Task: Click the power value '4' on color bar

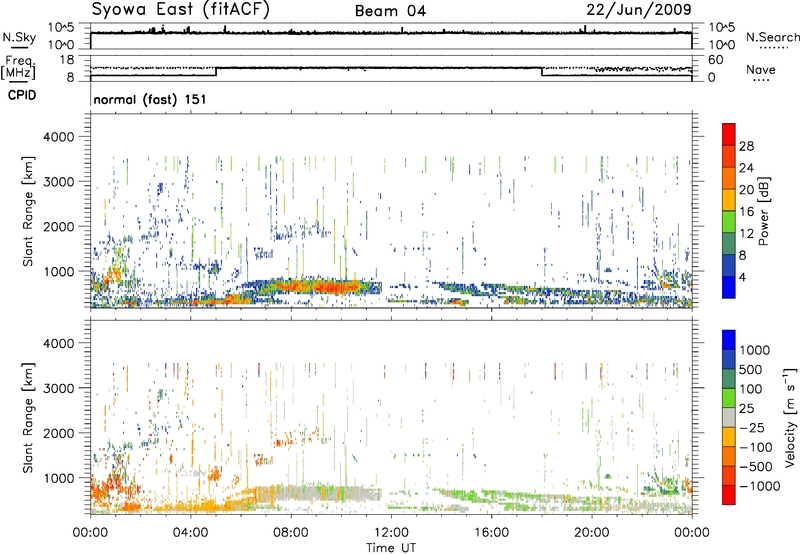Action: point(742,277)
